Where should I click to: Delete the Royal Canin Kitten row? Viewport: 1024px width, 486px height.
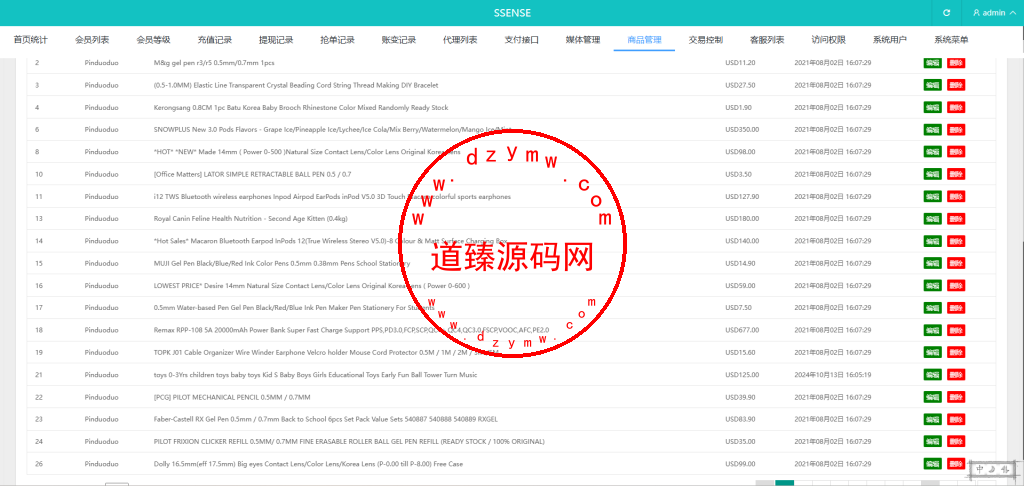(x=956, y=219)
